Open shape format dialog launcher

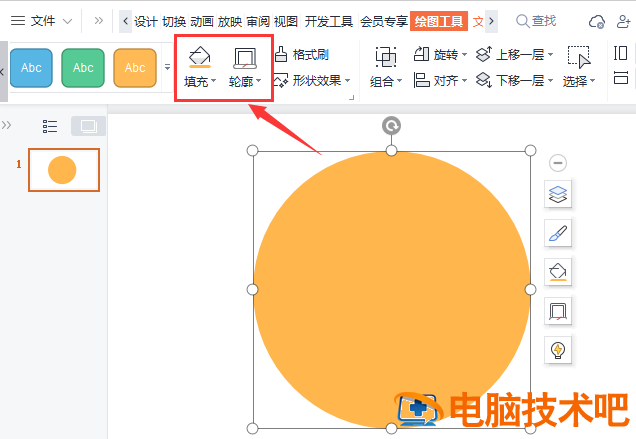pyautogui.click(x=352, y=97)
